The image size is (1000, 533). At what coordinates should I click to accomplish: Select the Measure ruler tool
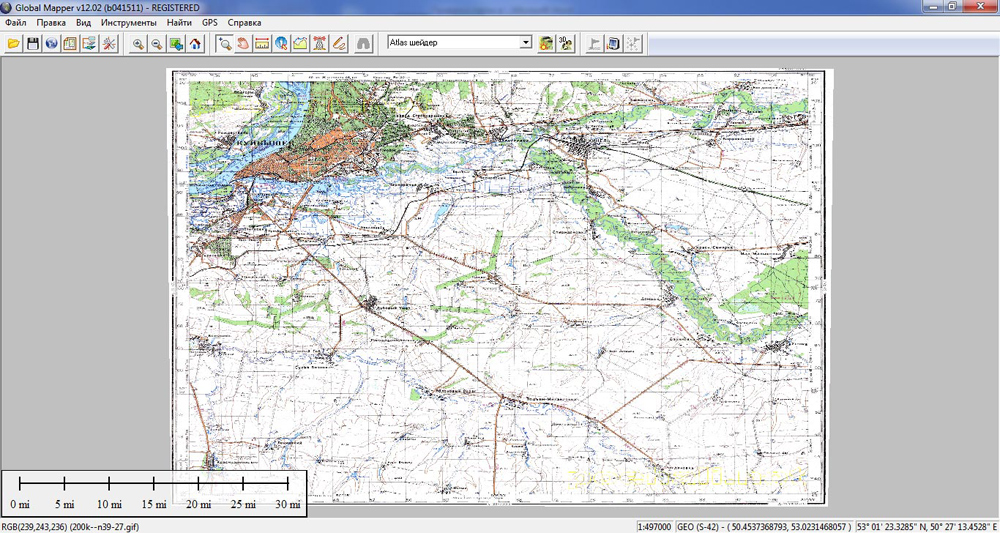262,43
